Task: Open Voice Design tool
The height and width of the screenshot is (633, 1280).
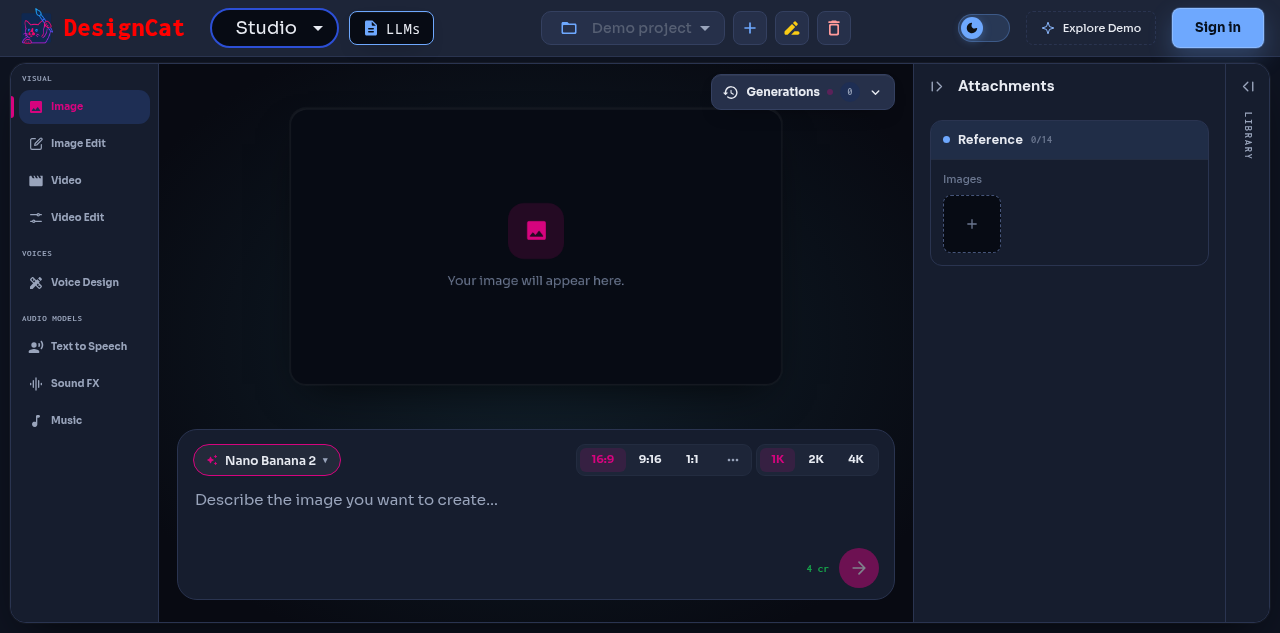Action: pos(84,283)
